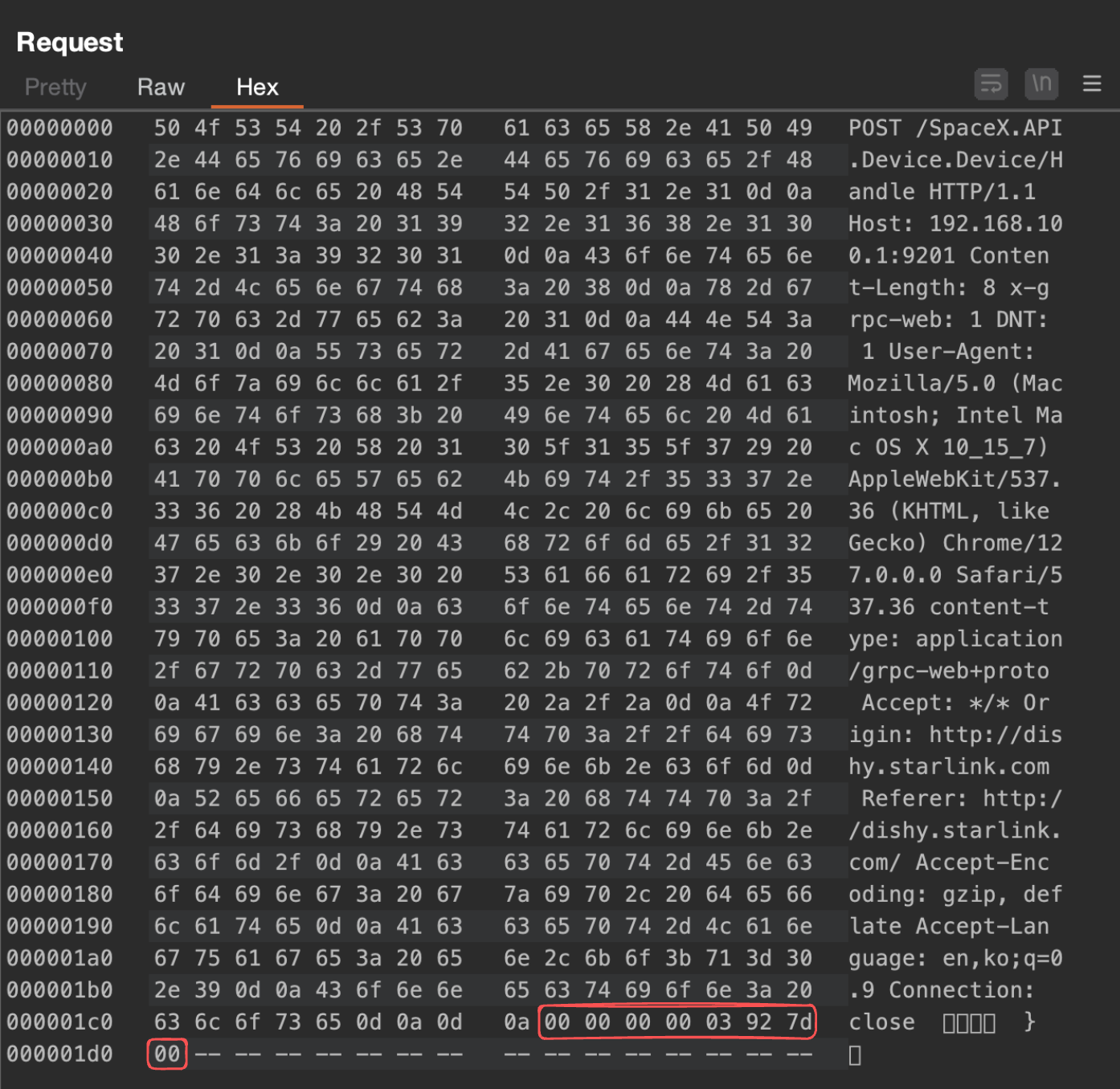This screenshot has height=1089, width=1120.
Task: Click ASCII text "7.0.0.0 Safari/5"
Action: 955,575
